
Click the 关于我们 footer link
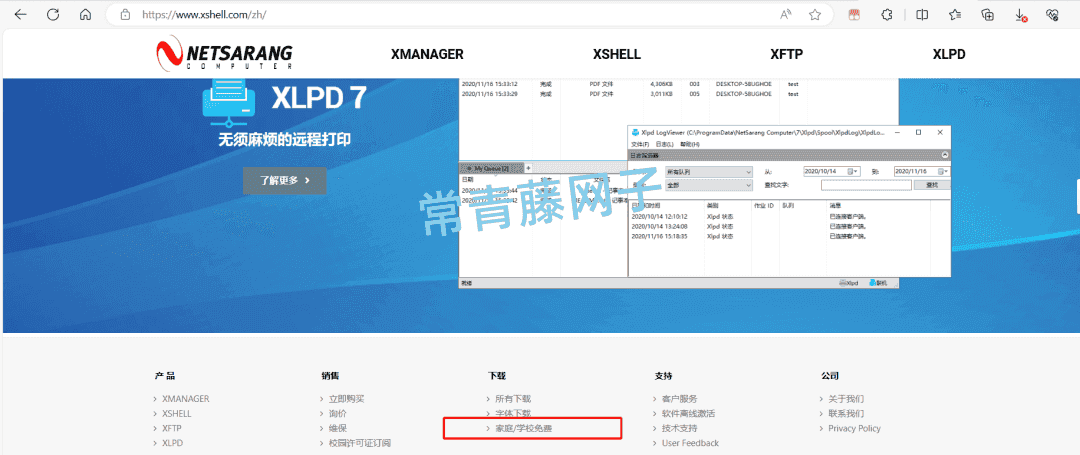point(846,399)
